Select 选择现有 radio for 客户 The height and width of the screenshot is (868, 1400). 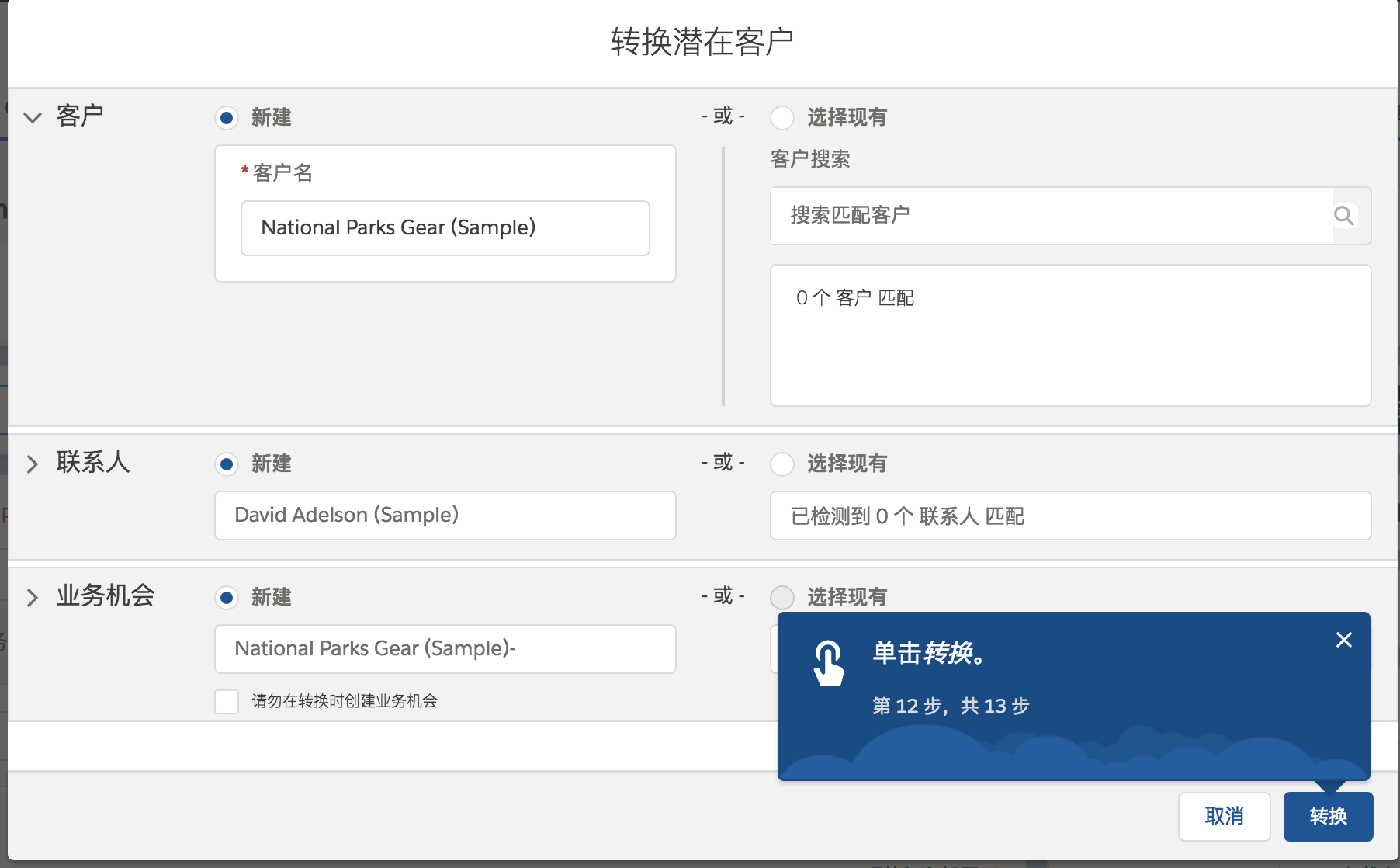click(x=782, y=118)
